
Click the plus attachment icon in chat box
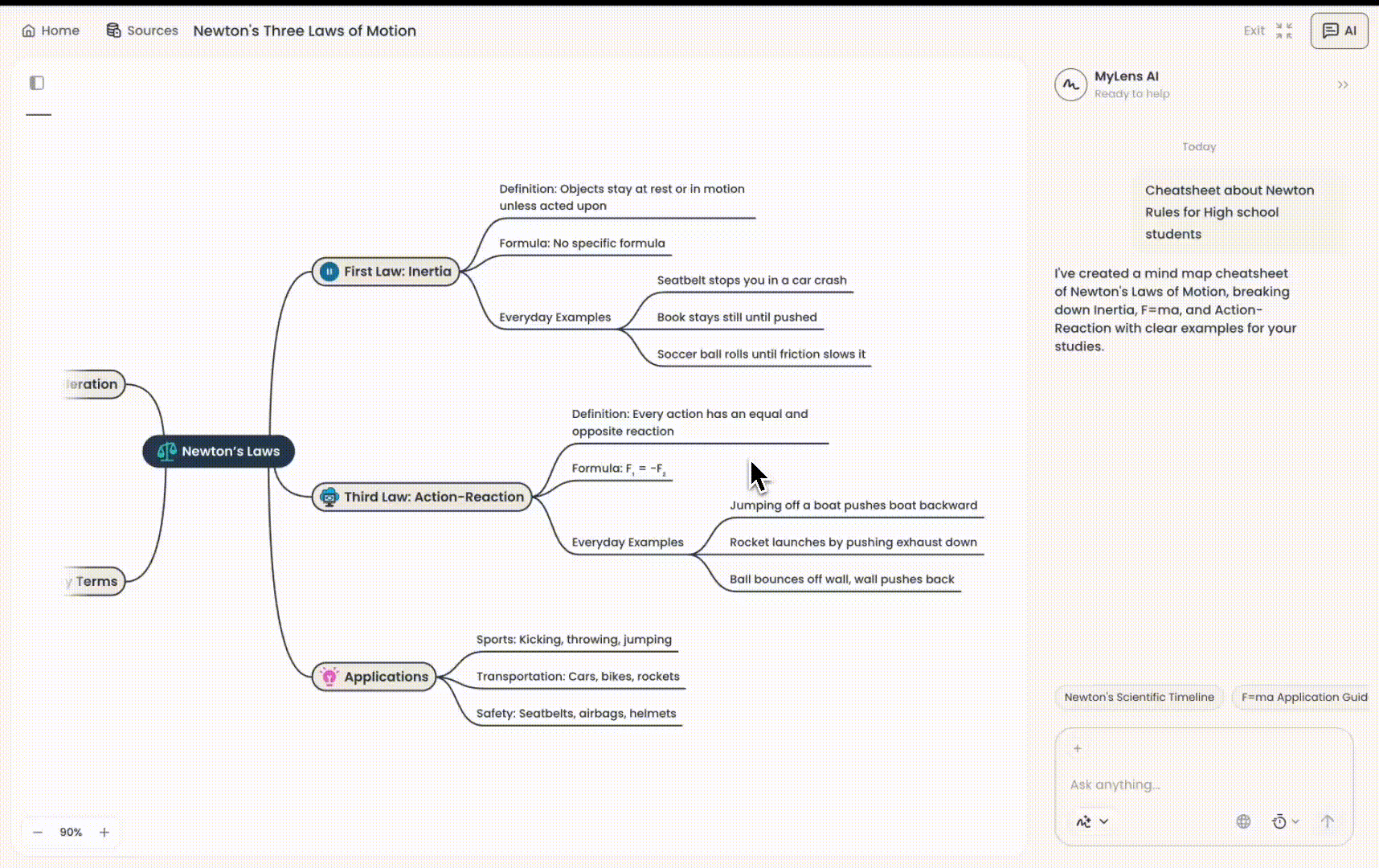(x=1077, y=747)
